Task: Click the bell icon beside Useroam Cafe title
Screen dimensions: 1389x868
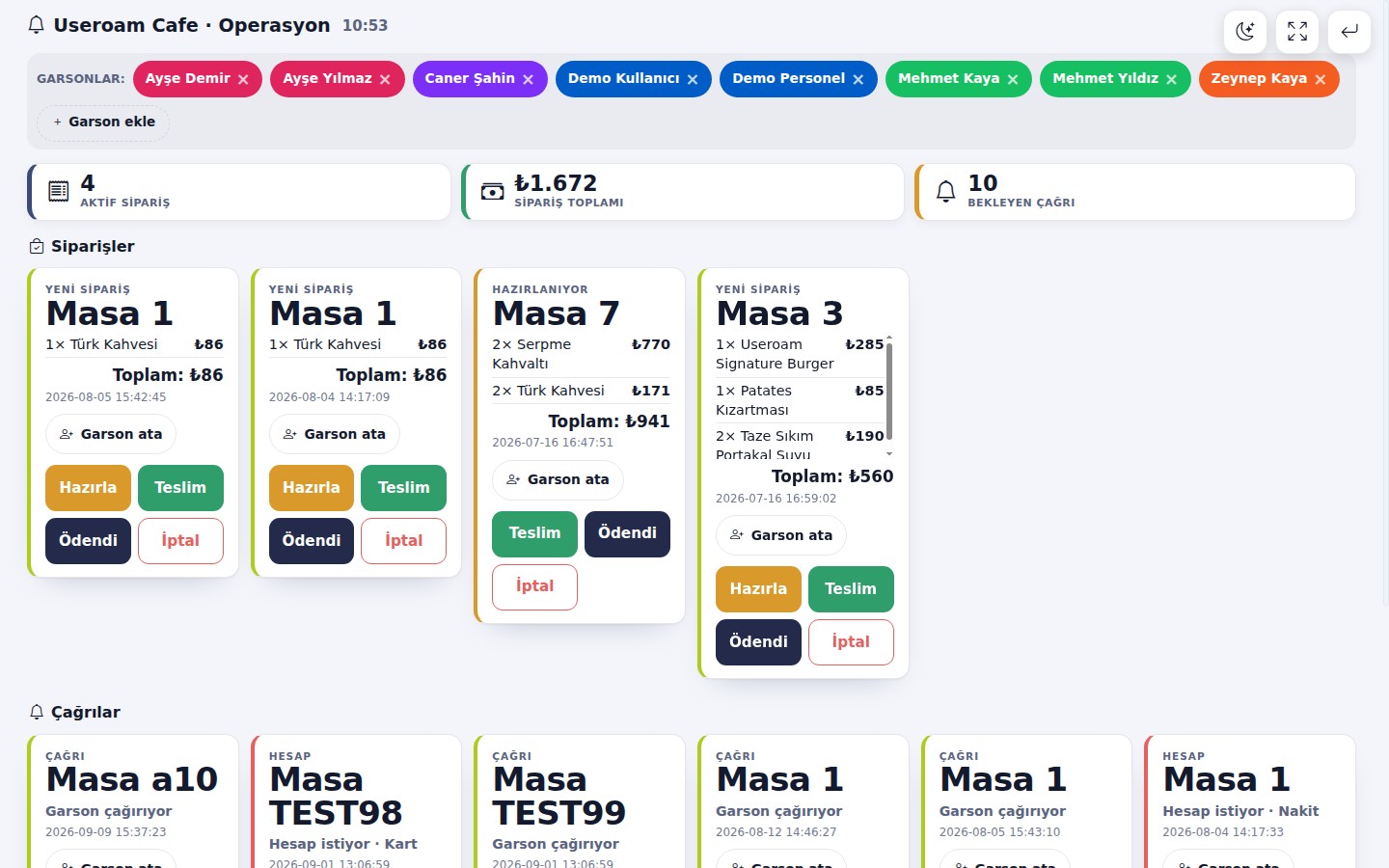Action: click(37, 25)
